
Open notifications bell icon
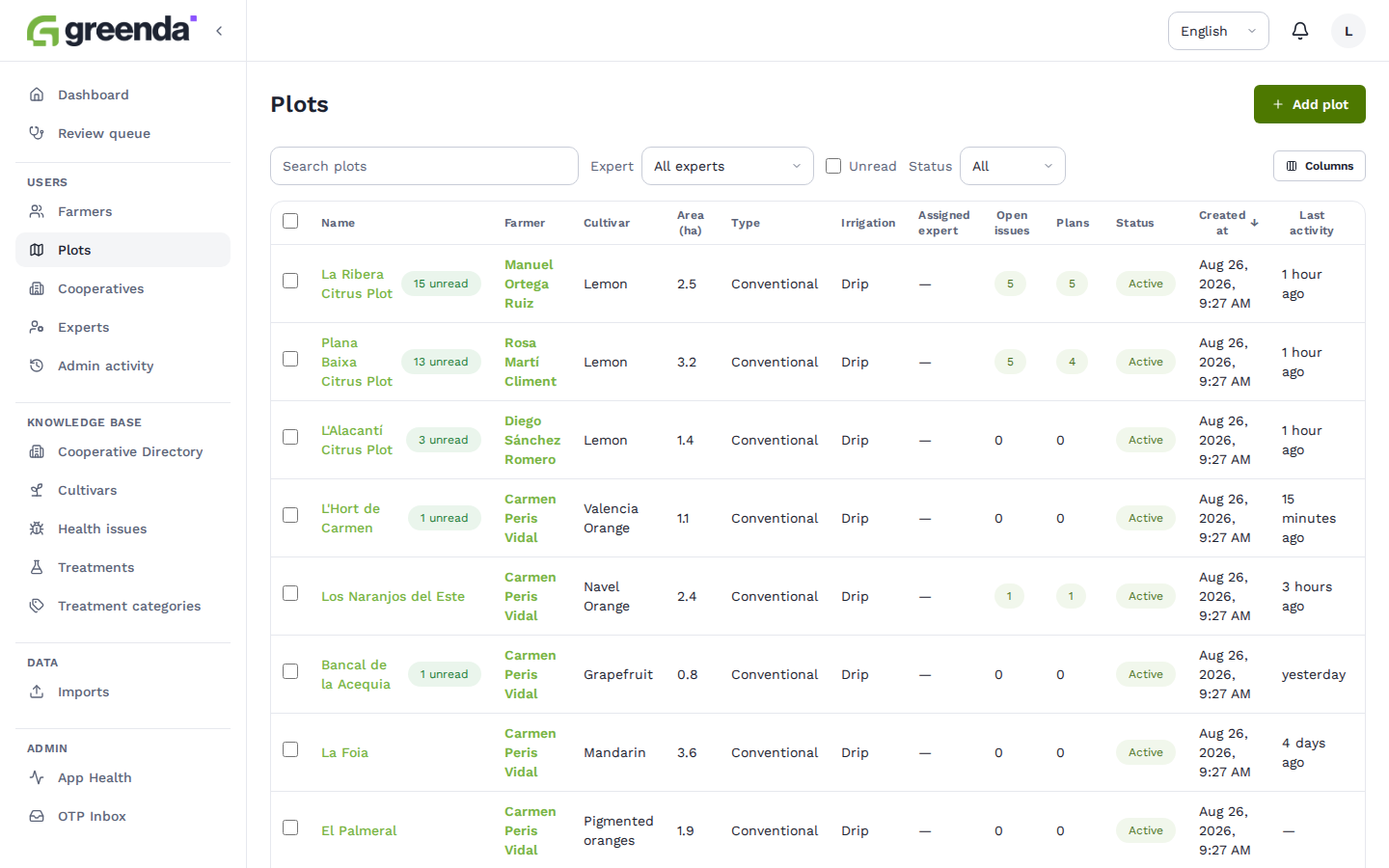pos(1300,31)
